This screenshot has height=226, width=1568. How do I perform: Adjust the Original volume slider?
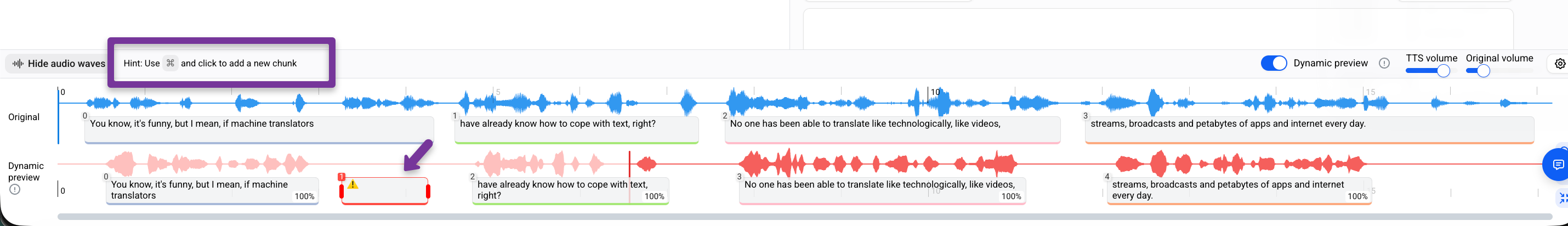pyautogui.click(x=1499, y=71)
